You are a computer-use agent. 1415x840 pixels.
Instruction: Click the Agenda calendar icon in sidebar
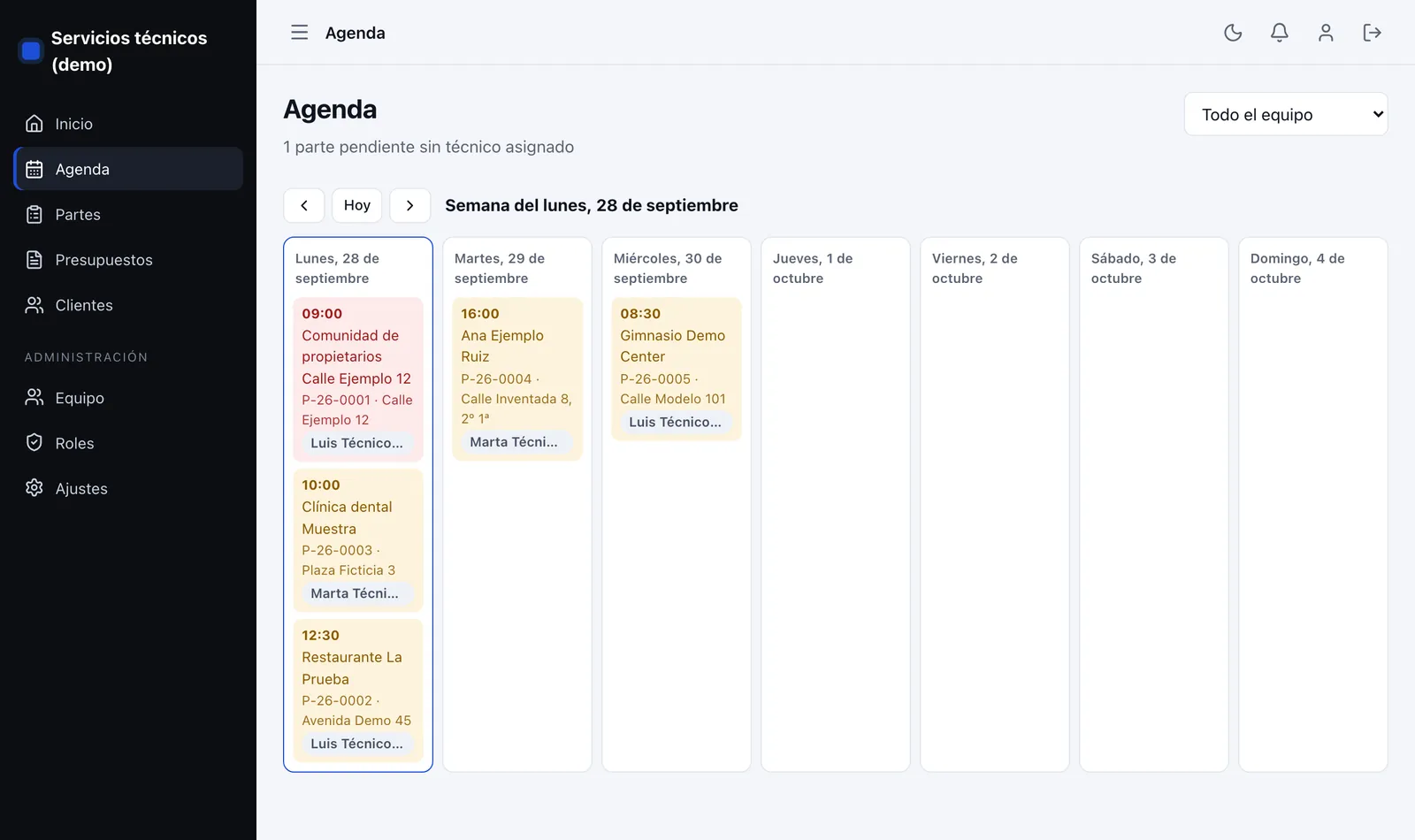34,169
